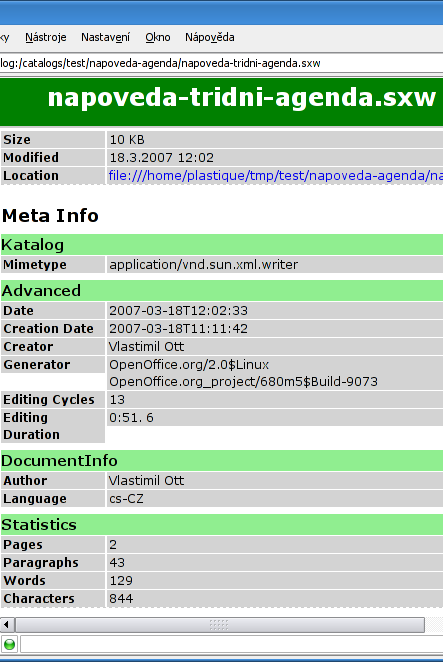Click the Advanced section header
Screen dimensions: 443x662
click(x=221, y=291)
